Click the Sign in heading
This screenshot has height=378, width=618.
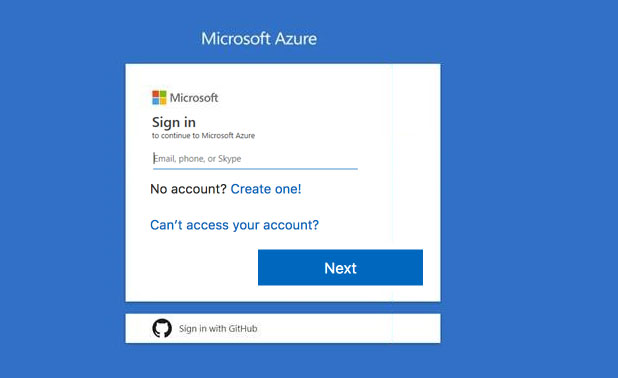174,122
